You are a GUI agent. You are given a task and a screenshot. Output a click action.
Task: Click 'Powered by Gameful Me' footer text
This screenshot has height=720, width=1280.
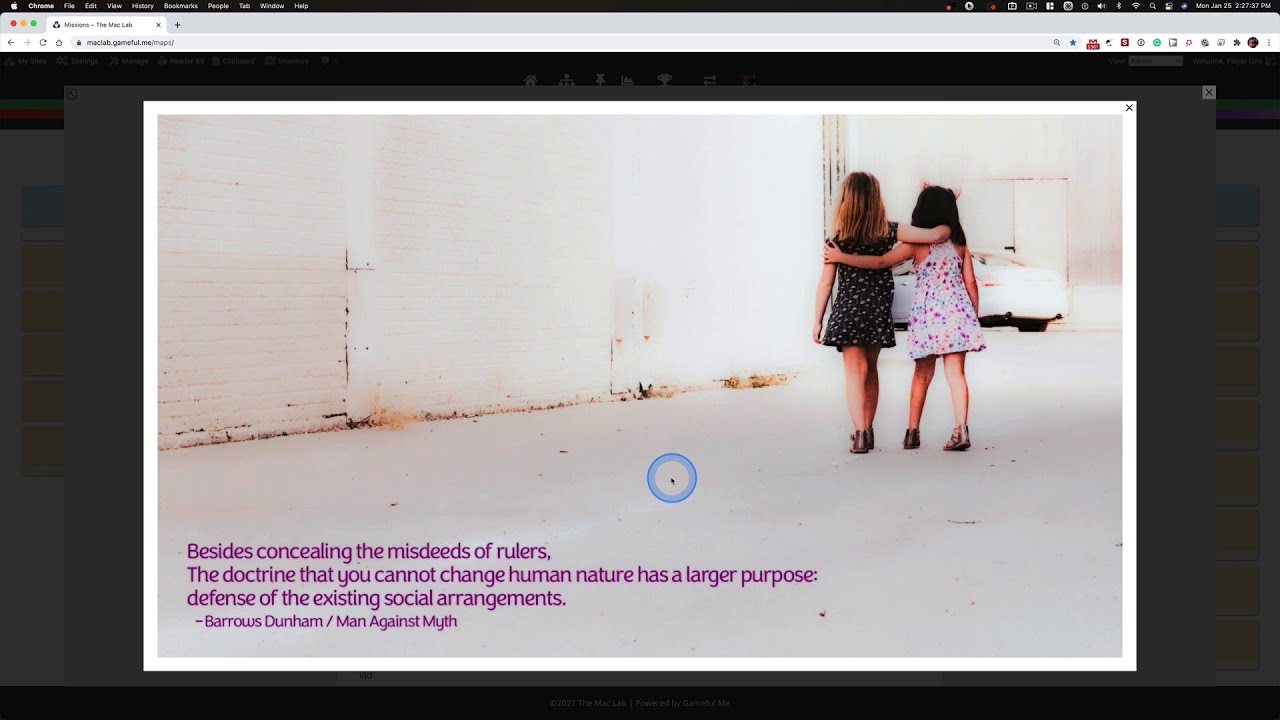(x=682, y=703)
